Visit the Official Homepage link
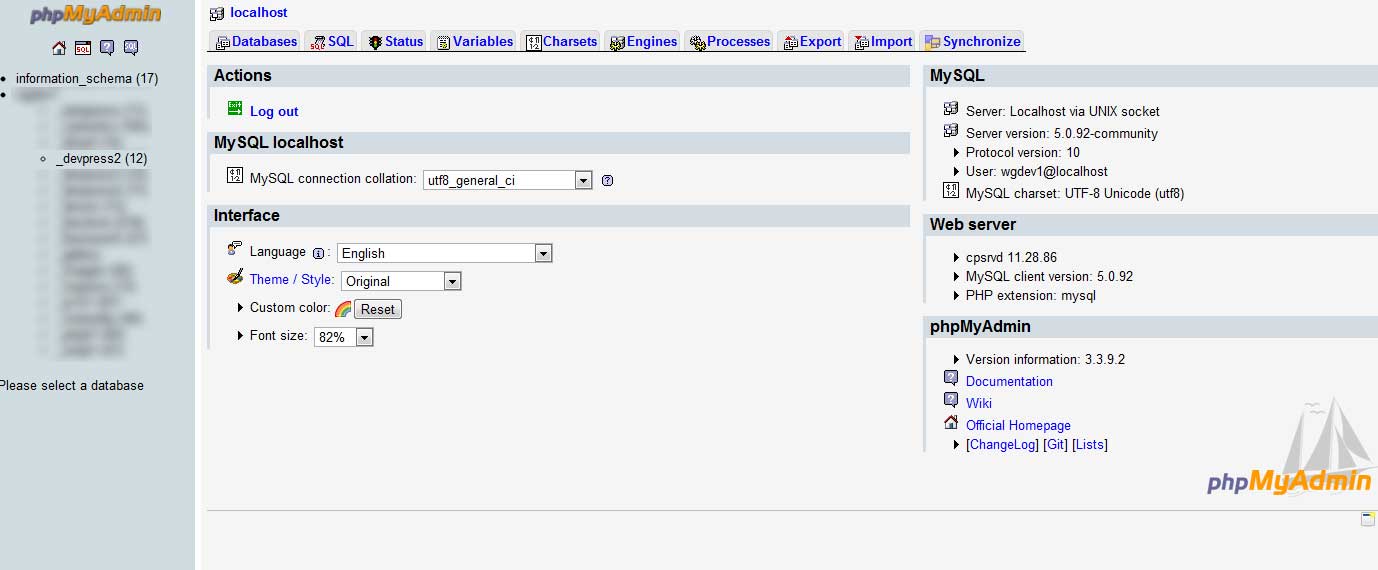The image size is (1378, 570). [1018, 425]
